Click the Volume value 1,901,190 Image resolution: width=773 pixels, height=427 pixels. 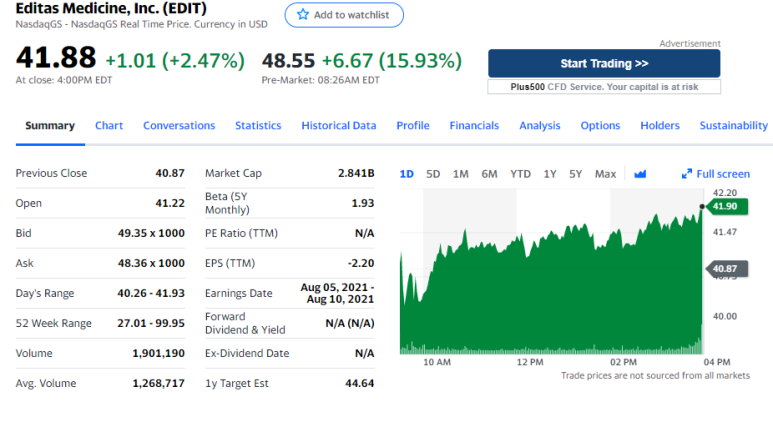pyautogui.click(x=159, y=354)
